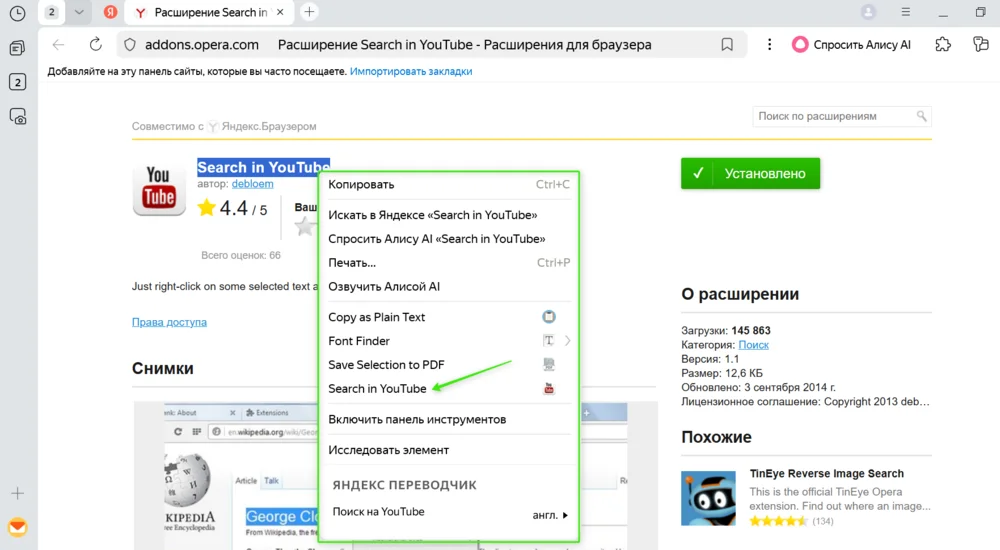
Task: Select 'Спросить Алису AI «Search in YouTube»'
Action: pos(448,239)
